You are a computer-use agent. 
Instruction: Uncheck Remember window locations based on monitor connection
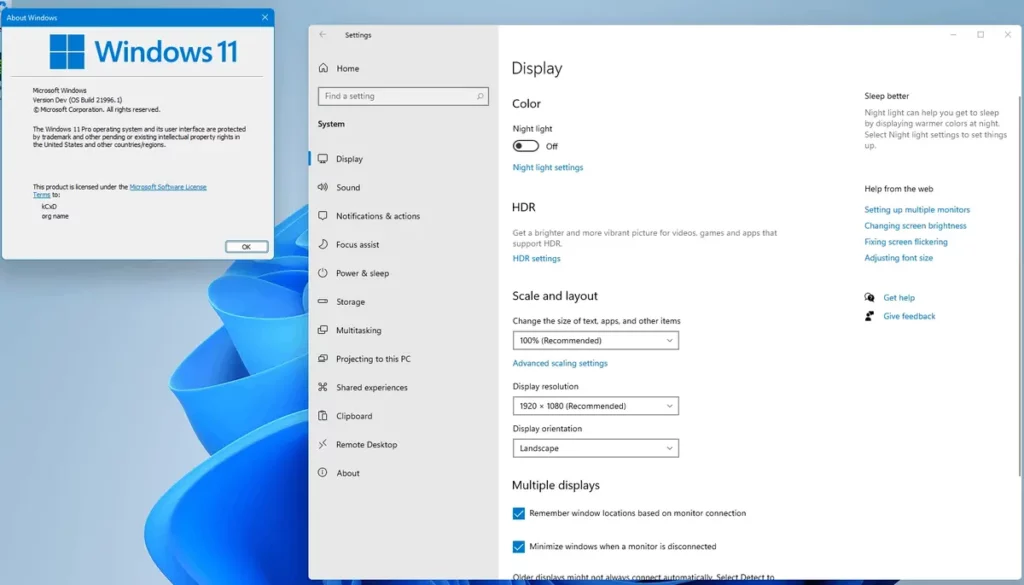point(518,513)
